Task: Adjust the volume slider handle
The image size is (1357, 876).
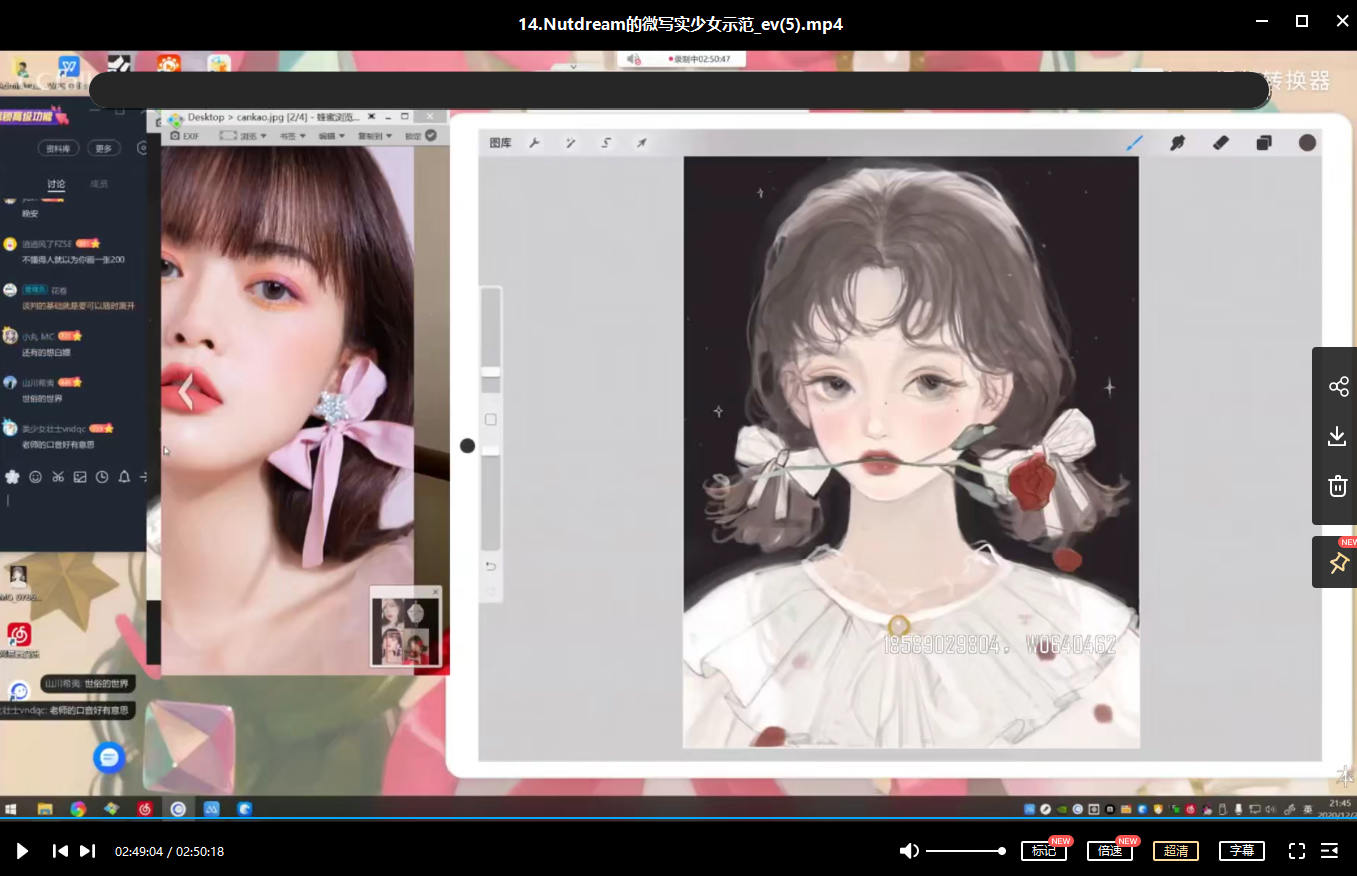Action: pyautogui.click(x=1001, y=851)
